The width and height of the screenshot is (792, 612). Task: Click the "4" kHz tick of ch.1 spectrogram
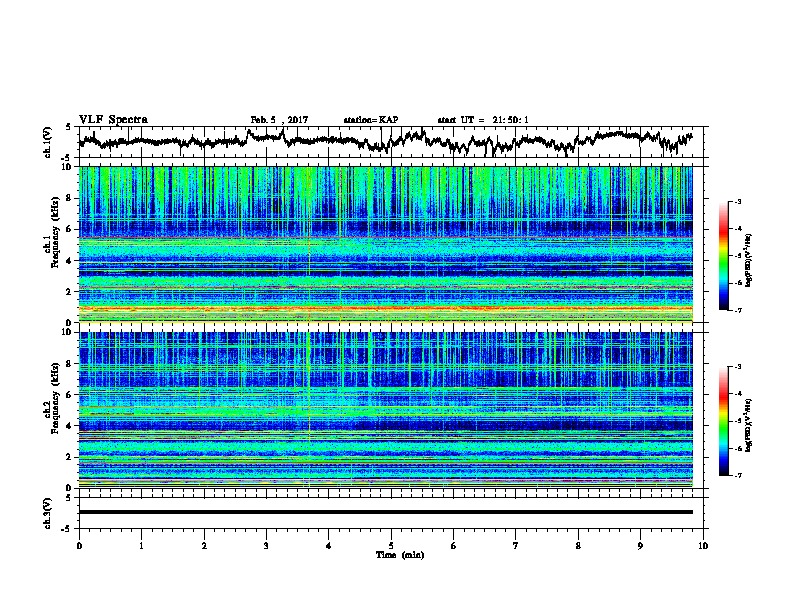coord(69,261)
